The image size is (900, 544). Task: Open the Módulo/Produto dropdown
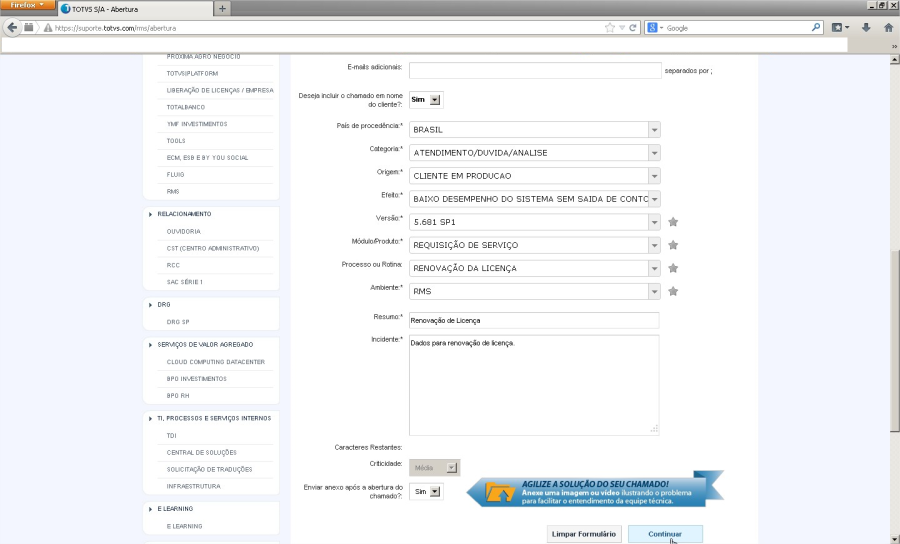654,245
